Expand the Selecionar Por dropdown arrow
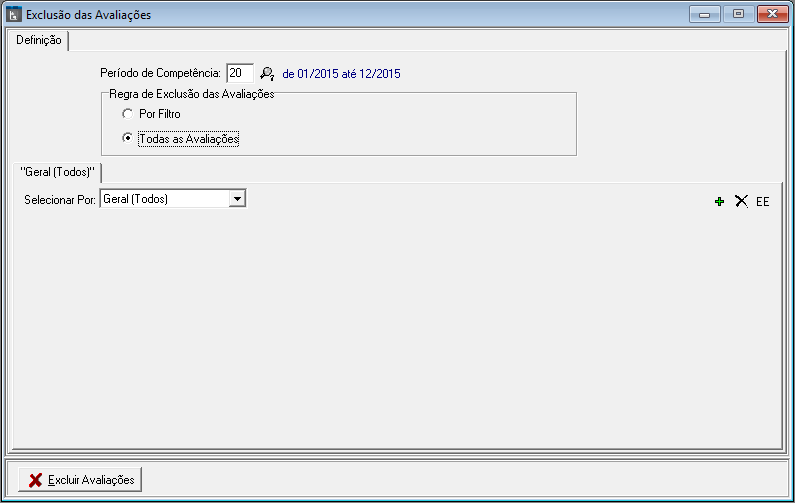 (x=237, y=199)
